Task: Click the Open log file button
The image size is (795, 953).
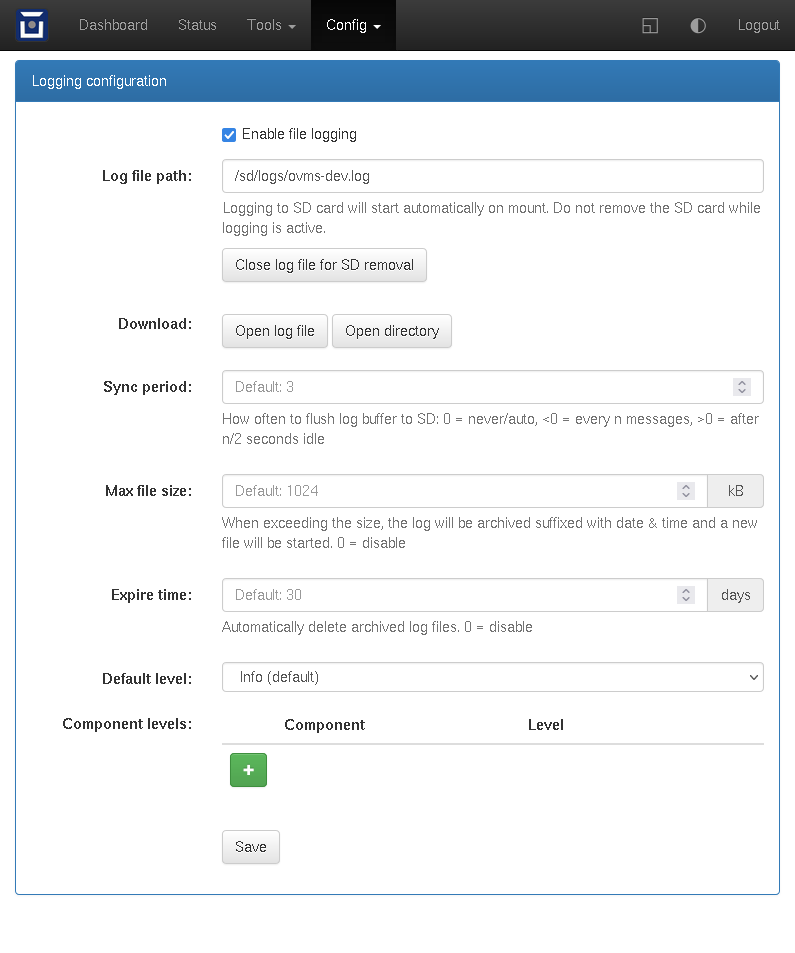Action: click(x=275, y=331)
